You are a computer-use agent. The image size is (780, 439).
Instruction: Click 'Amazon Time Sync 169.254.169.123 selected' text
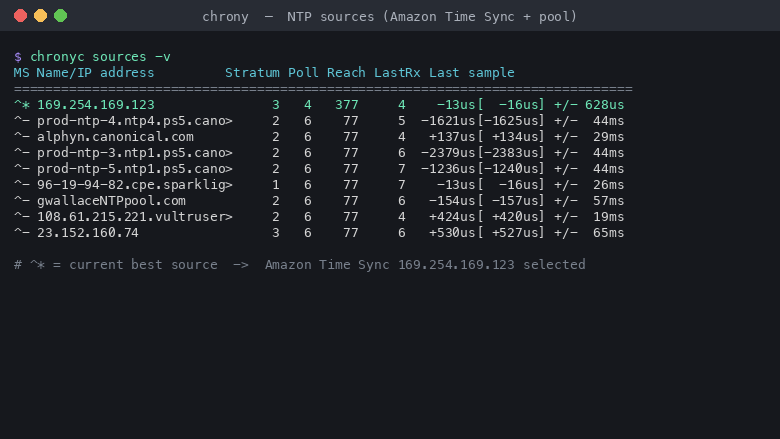point(425,264)
